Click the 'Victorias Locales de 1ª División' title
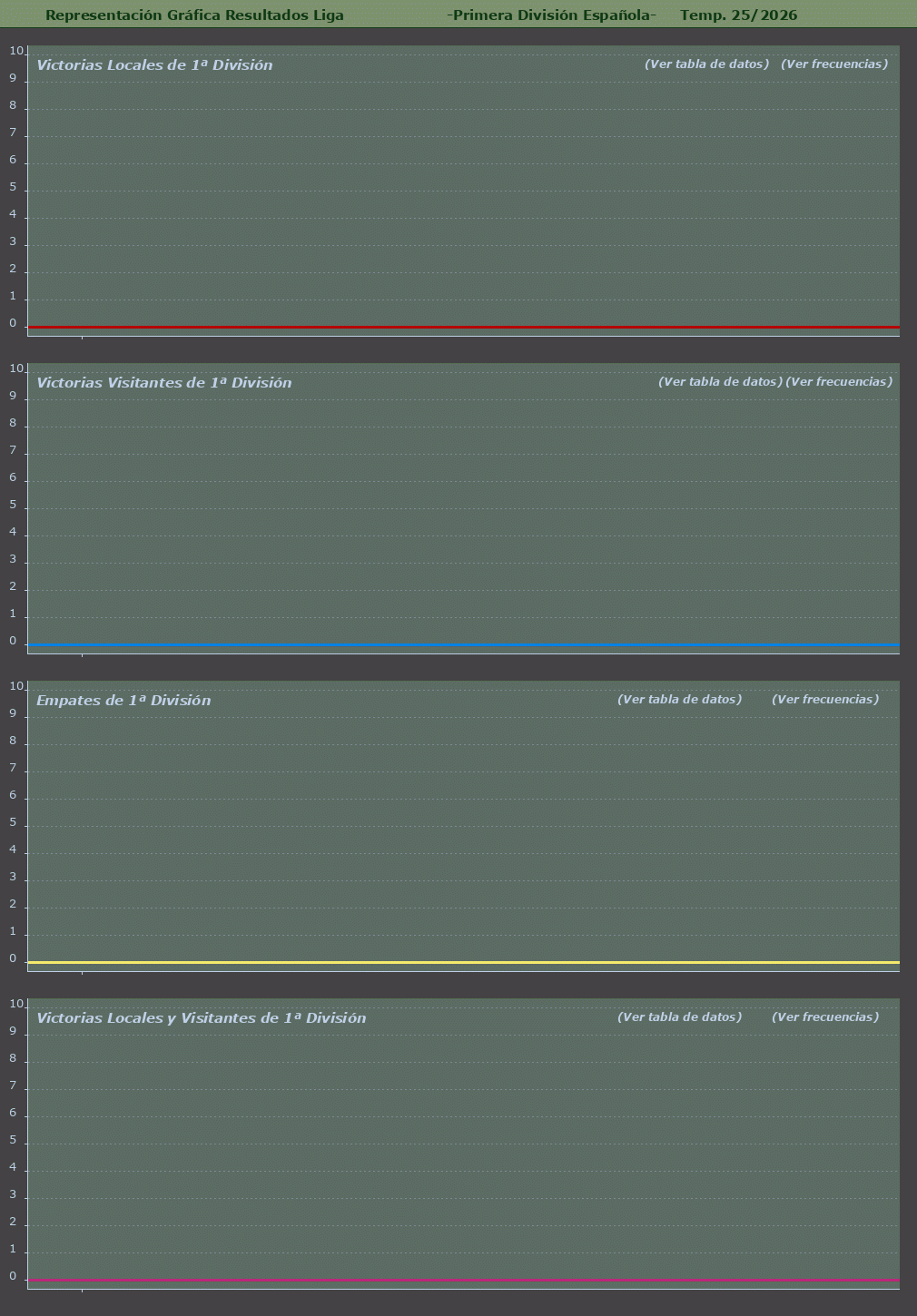This screenshot has height=1316, width=917. [x=154, y=65]
